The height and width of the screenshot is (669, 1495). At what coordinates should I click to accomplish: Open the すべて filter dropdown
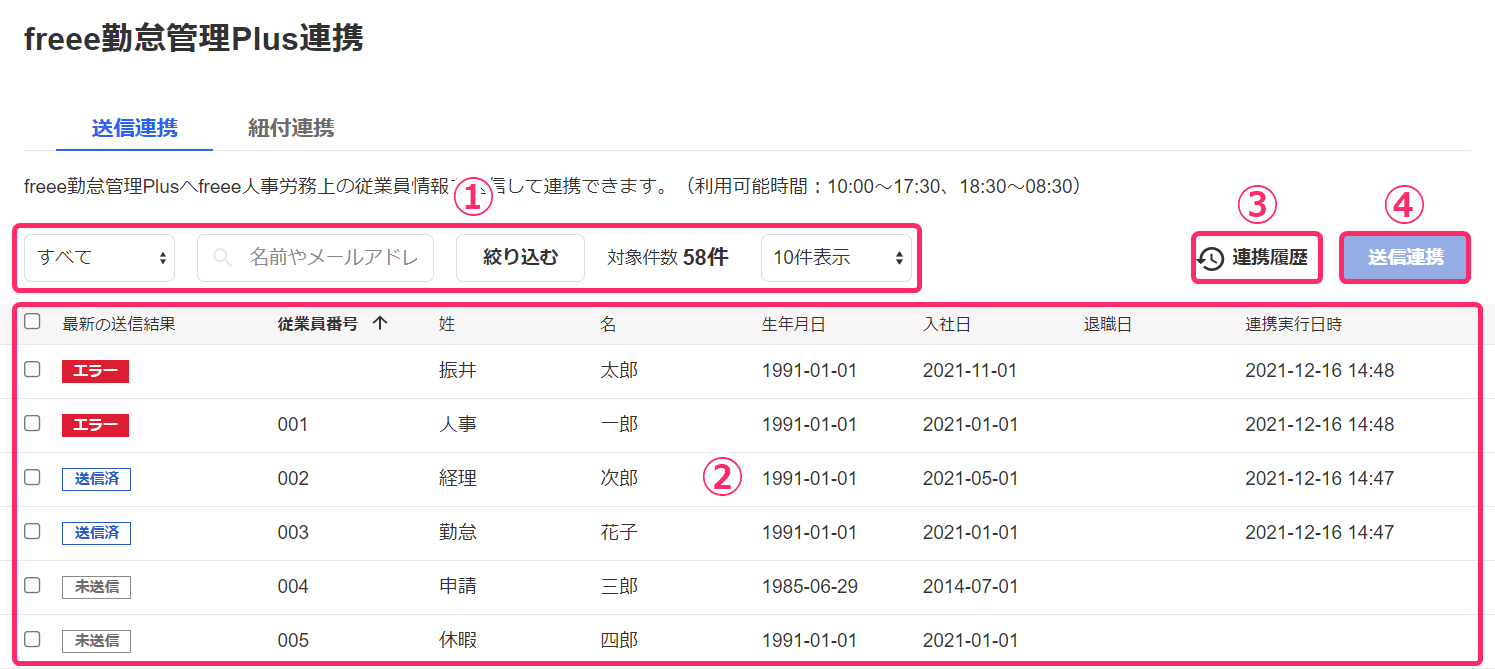pyautogui.click(x=99, y=258)
